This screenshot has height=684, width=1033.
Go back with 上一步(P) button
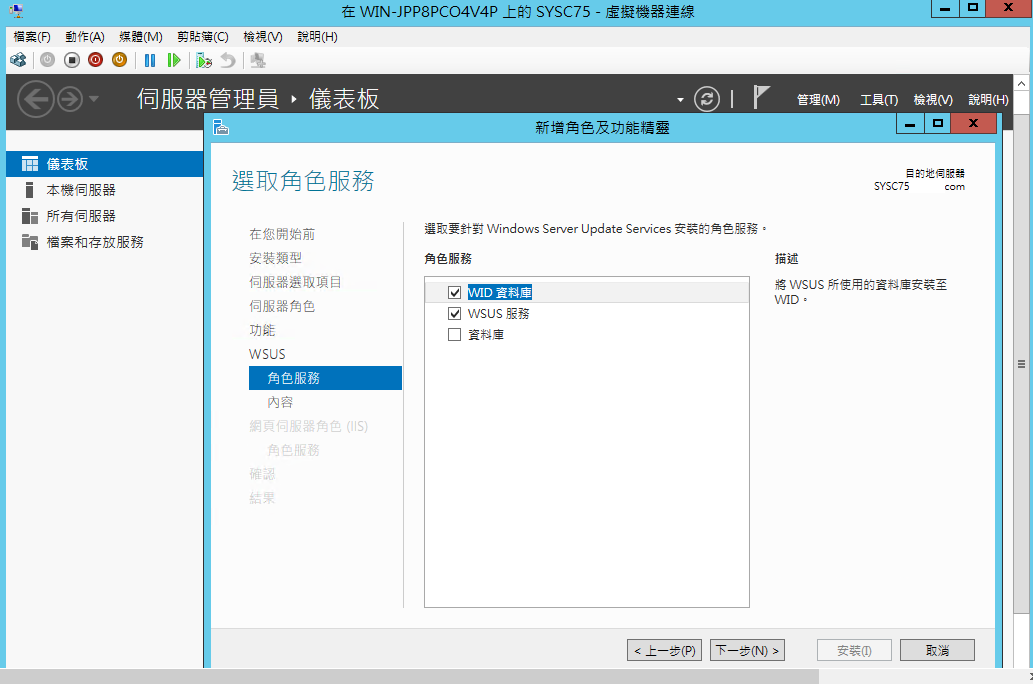click(x=664, y=650)
